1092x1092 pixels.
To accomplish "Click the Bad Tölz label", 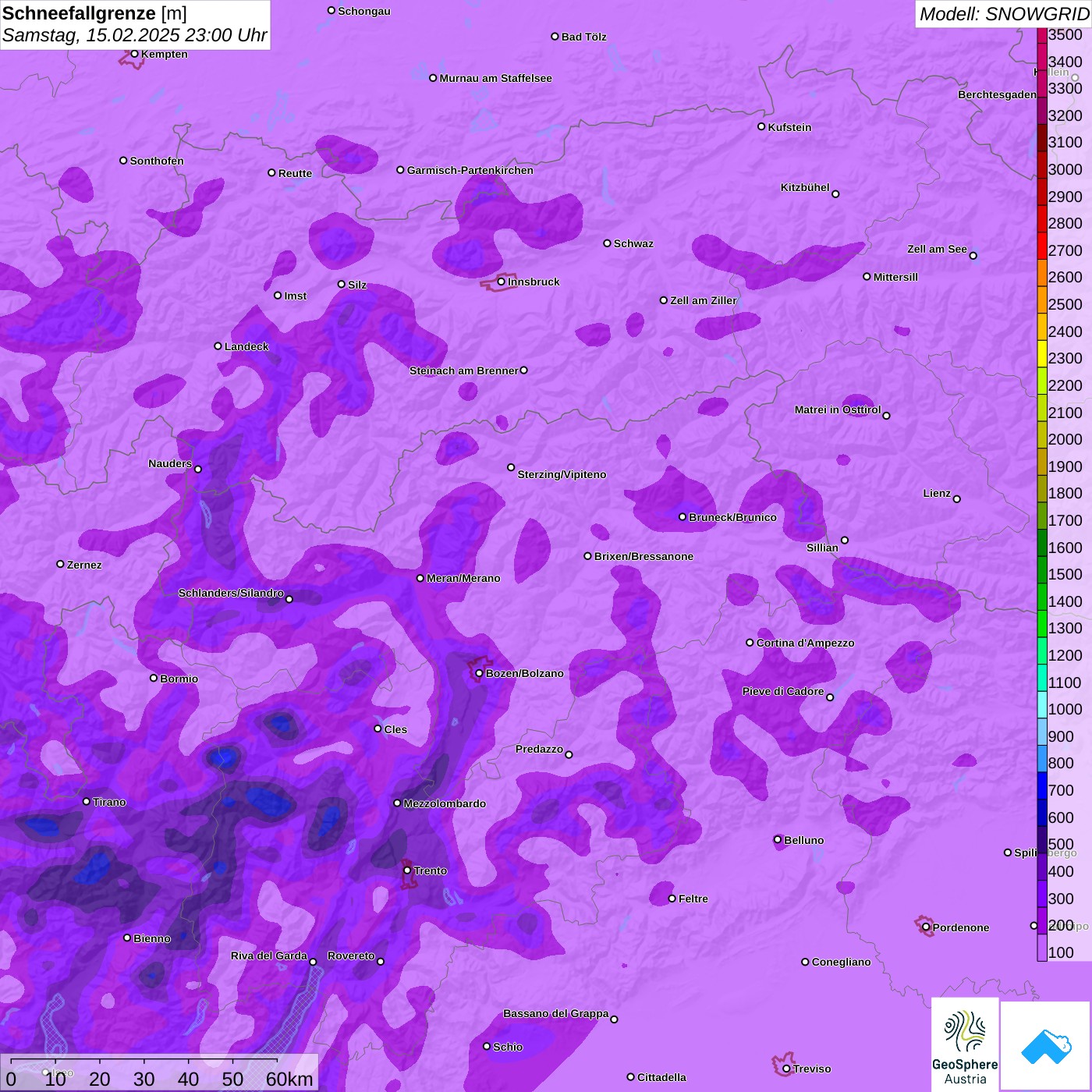I will (x=583, y=37).
